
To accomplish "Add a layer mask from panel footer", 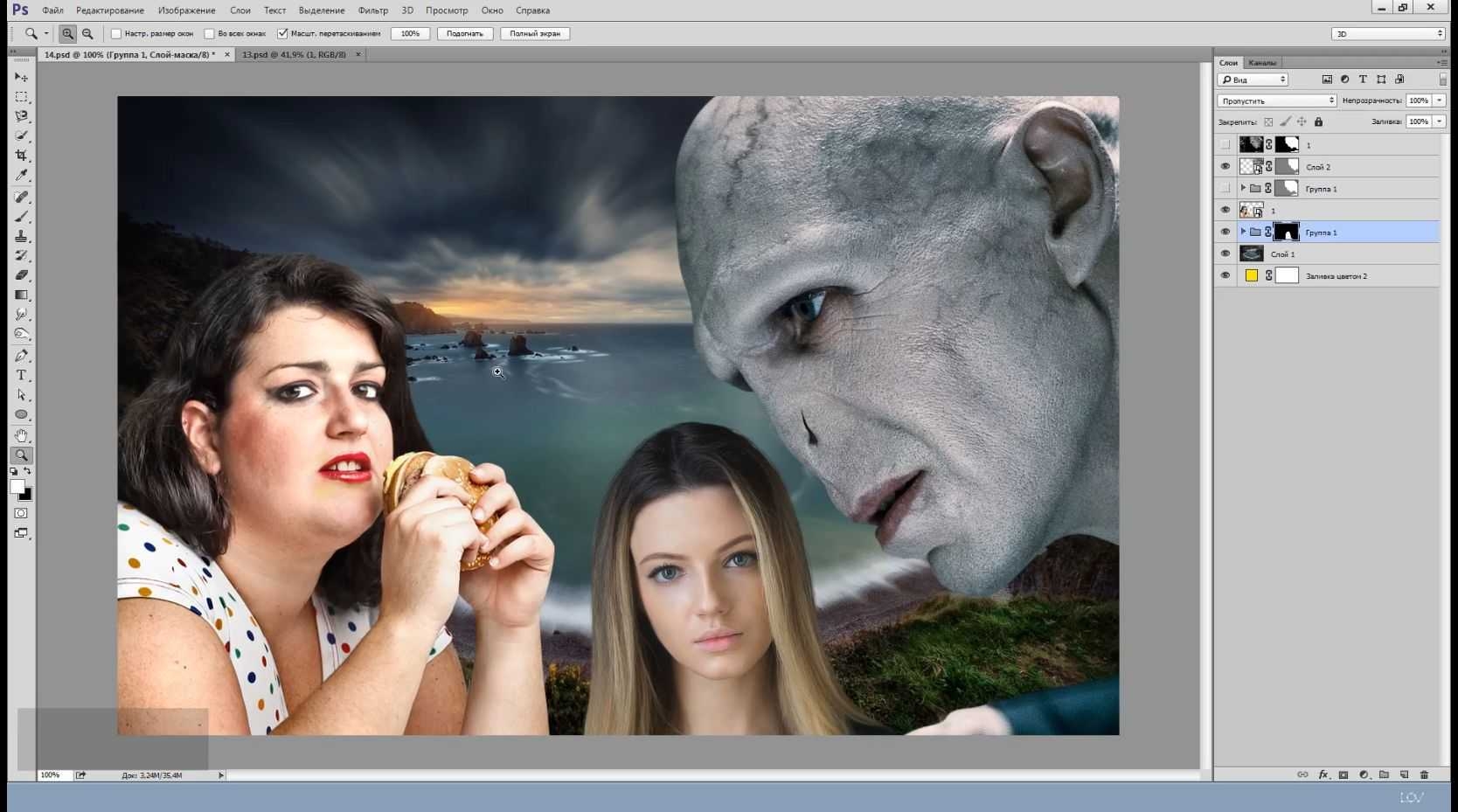I will pyautogui.click(x=1343, y=774).
